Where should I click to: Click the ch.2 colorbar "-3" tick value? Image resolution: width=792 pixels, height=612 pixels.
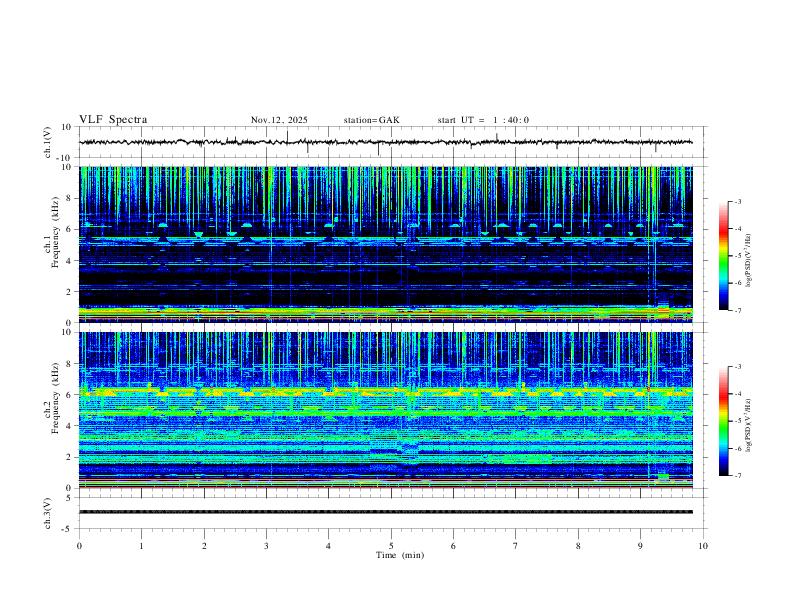(x=737, y=367)
